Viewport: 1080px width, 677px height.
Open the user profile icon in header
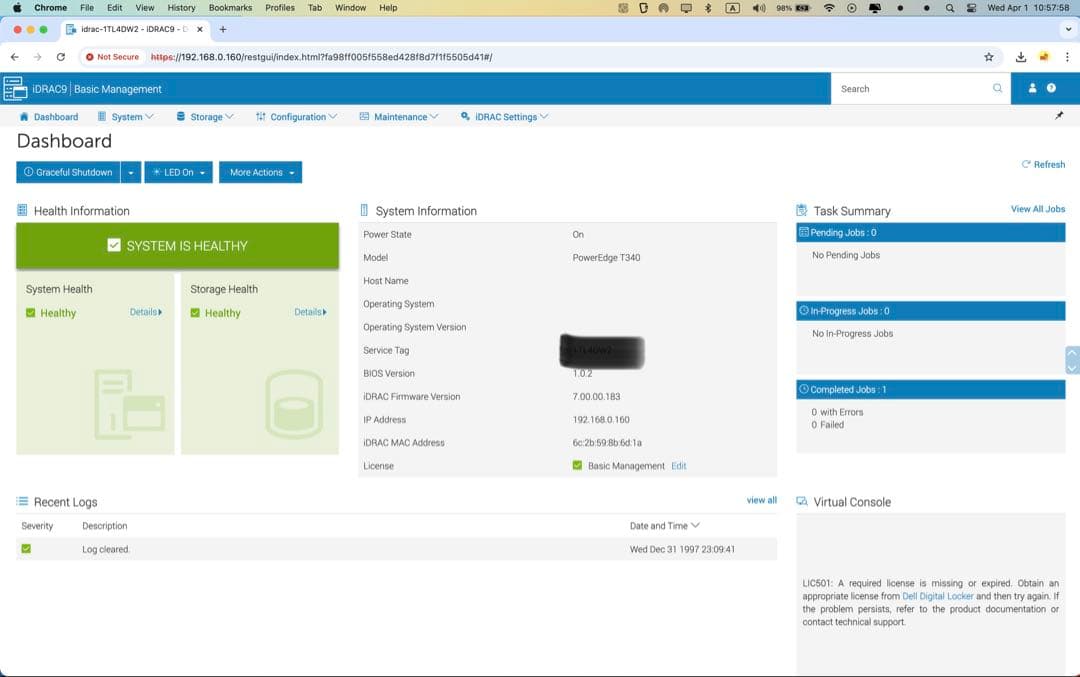coord(1032,88)
